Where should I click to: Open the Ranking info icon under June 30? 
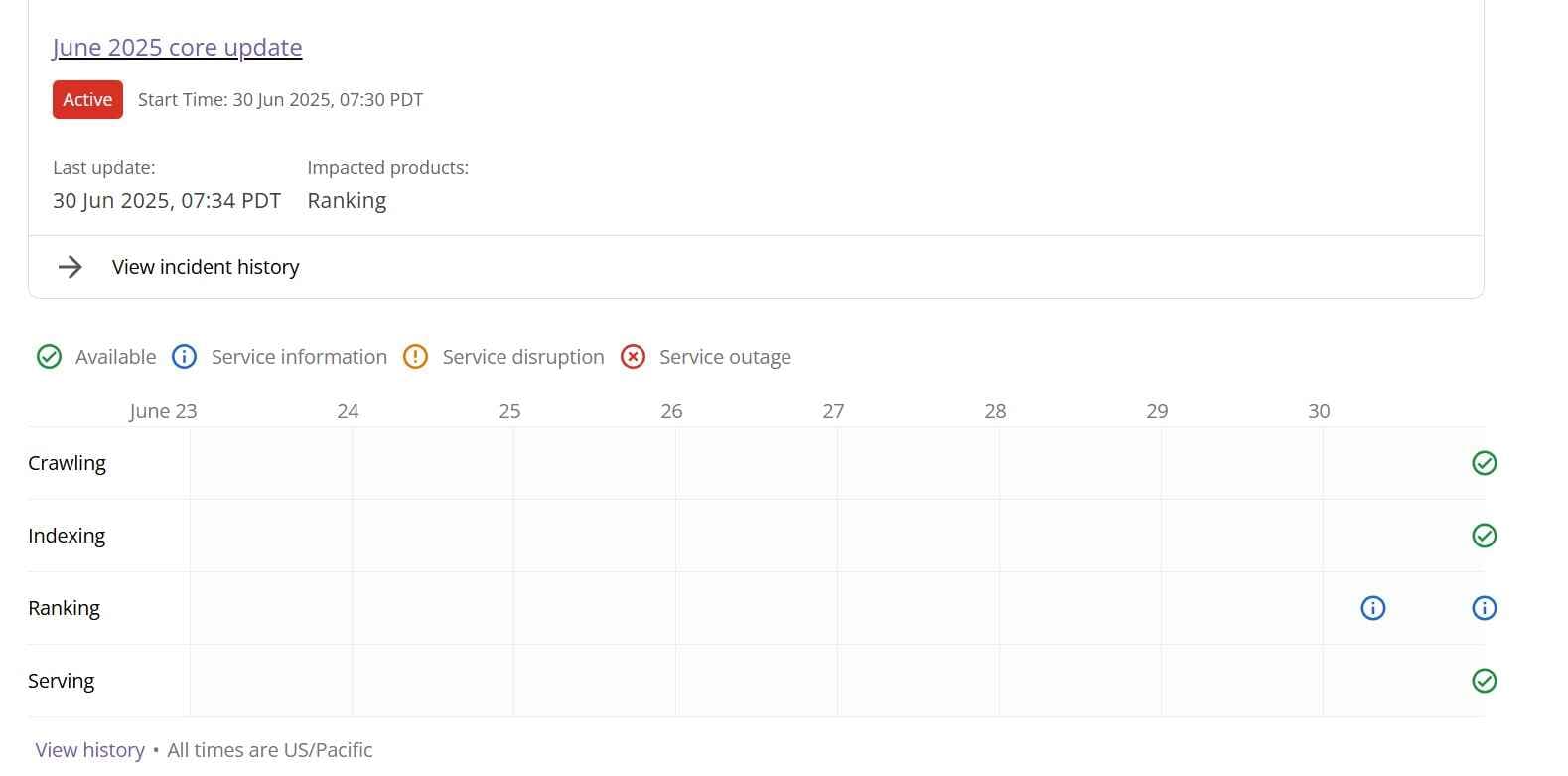[1372, 607]
